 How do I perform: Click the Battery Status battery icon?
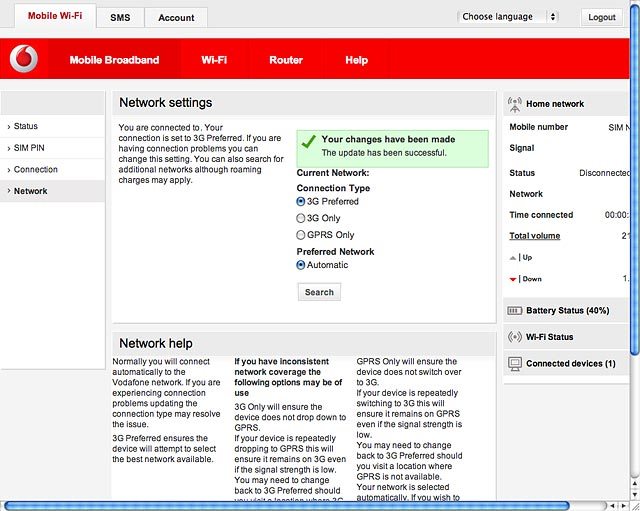[514, 311]
